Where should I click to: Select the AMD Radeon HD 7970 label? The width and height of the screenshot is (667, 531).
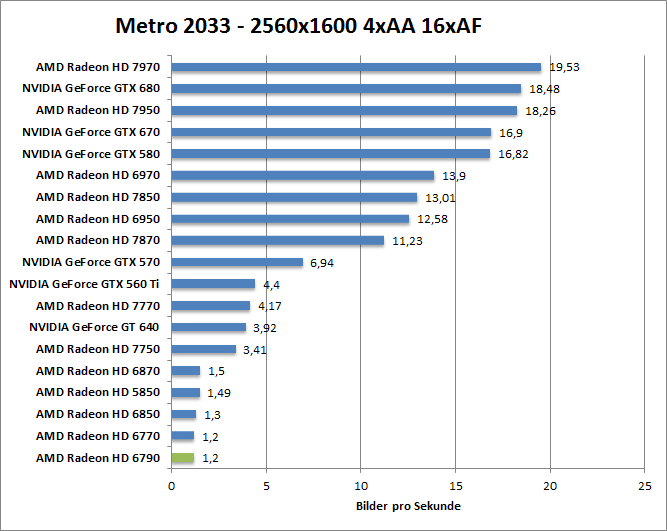click(98, 67)
